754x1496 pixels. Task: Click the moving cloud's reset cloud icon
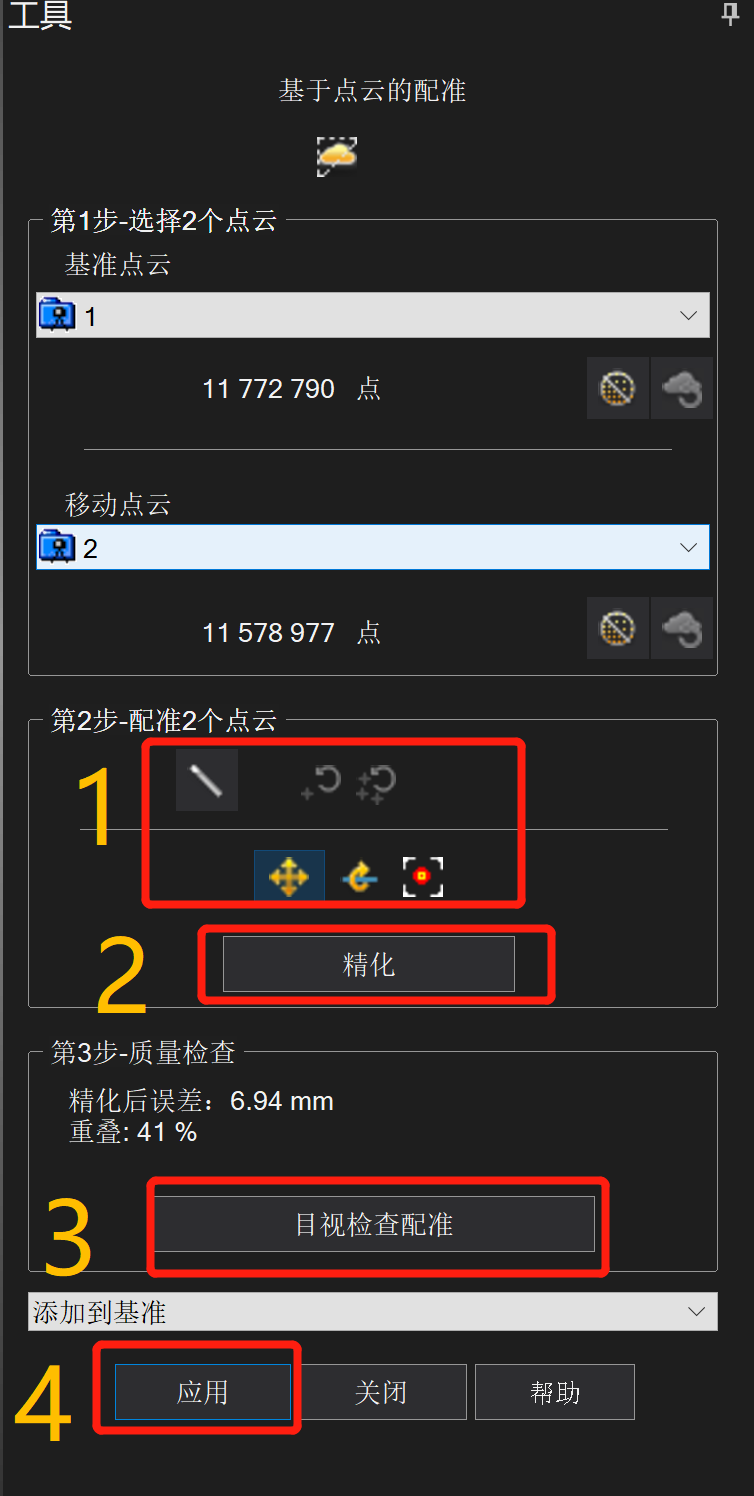coord(682,628)
